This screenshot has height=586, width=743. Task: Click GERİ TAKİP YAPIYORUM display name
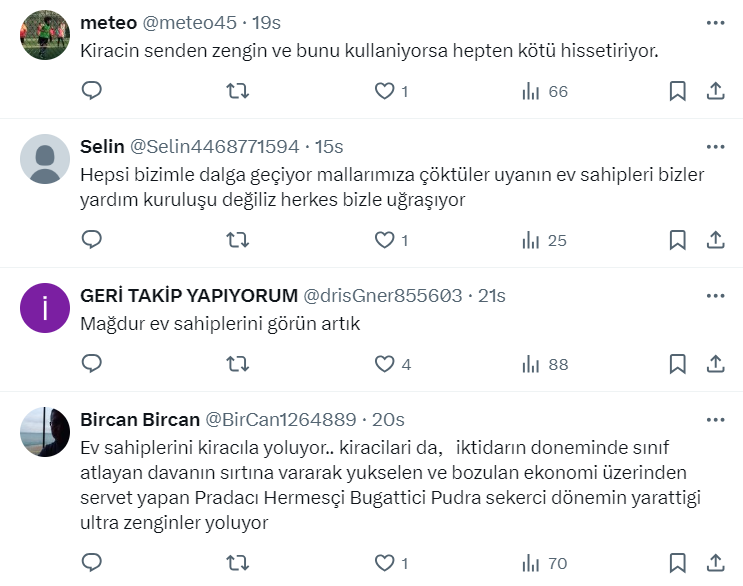[189, 295]
